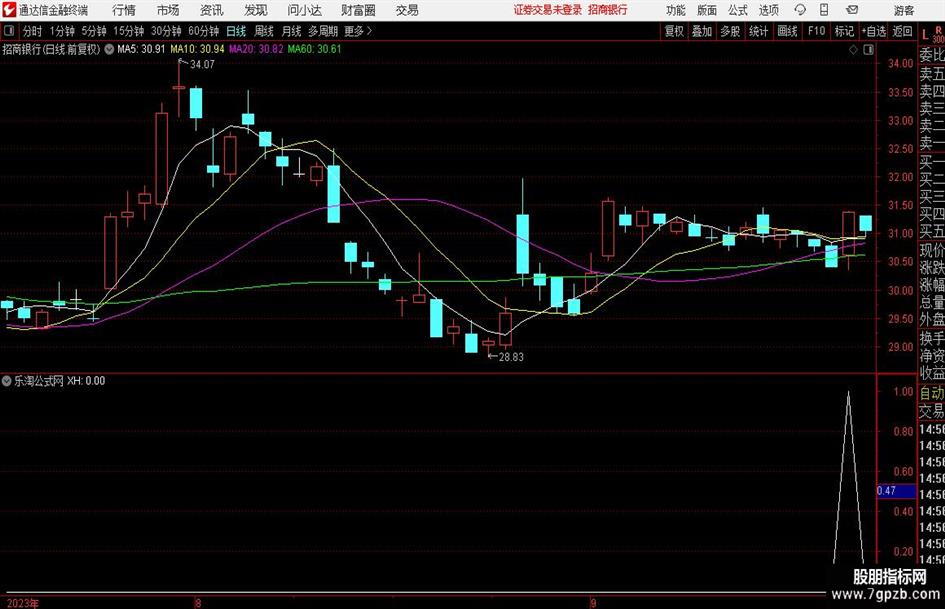Open the 市场 menu
This screenshot has width=945, height=609.
pyautogui.click(x=168, y=10)
